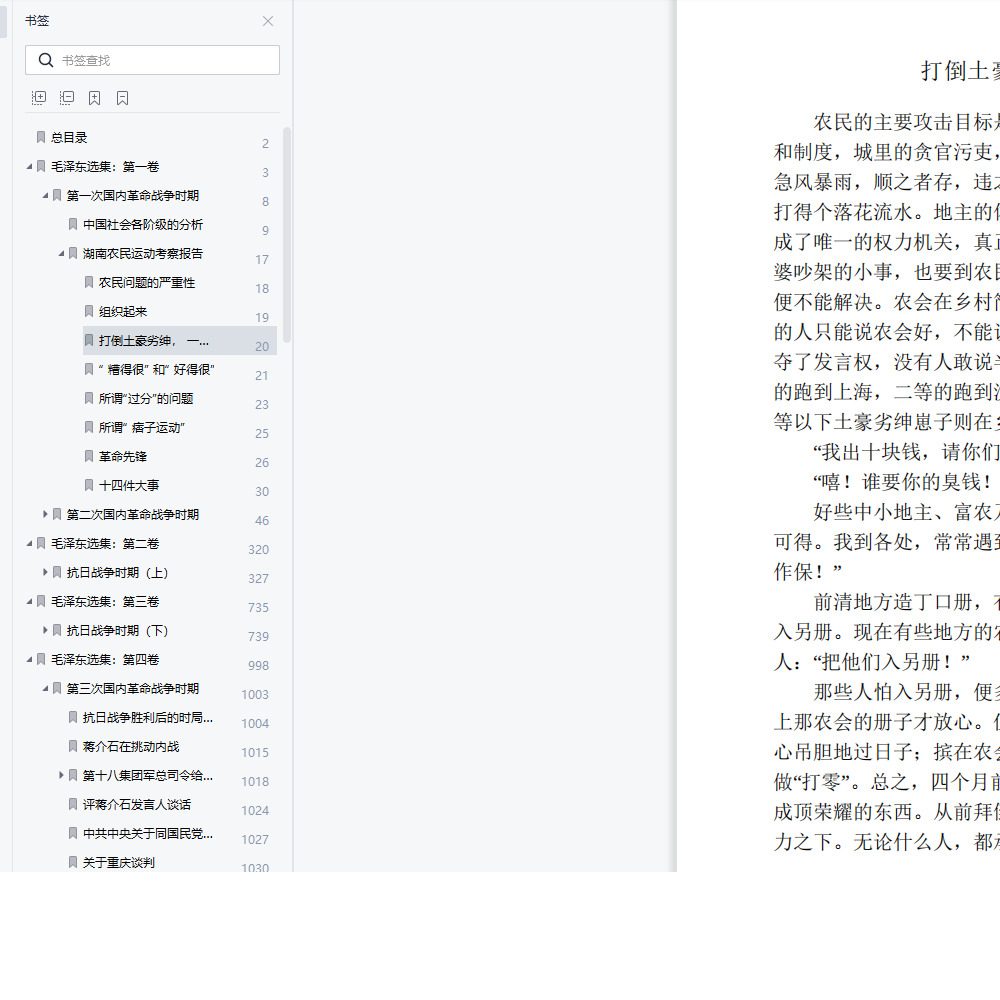Click the bookmark icon beside 革命先锋
Image resolution: width=1000 pixels, height=1000 pixels.
click(x=88, y=457)
